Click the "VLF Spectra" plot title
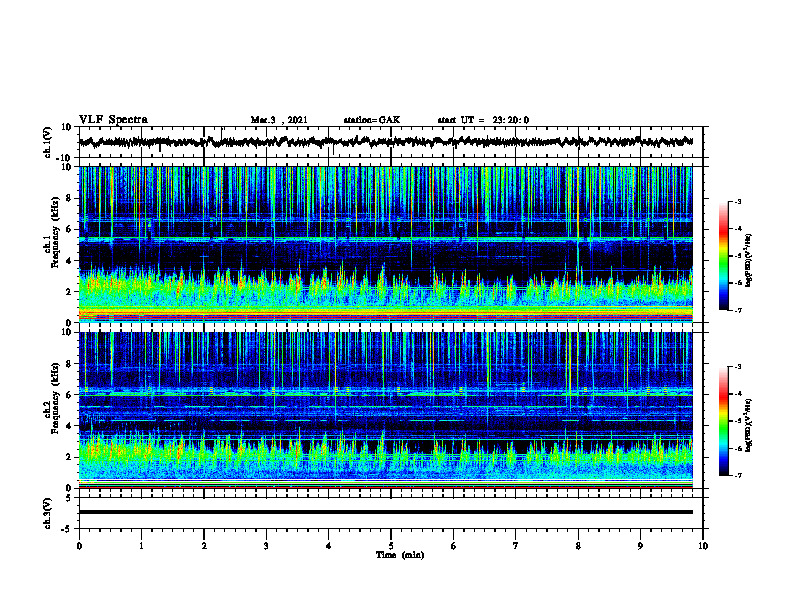The image size is (792, 612). click(113, 120)
